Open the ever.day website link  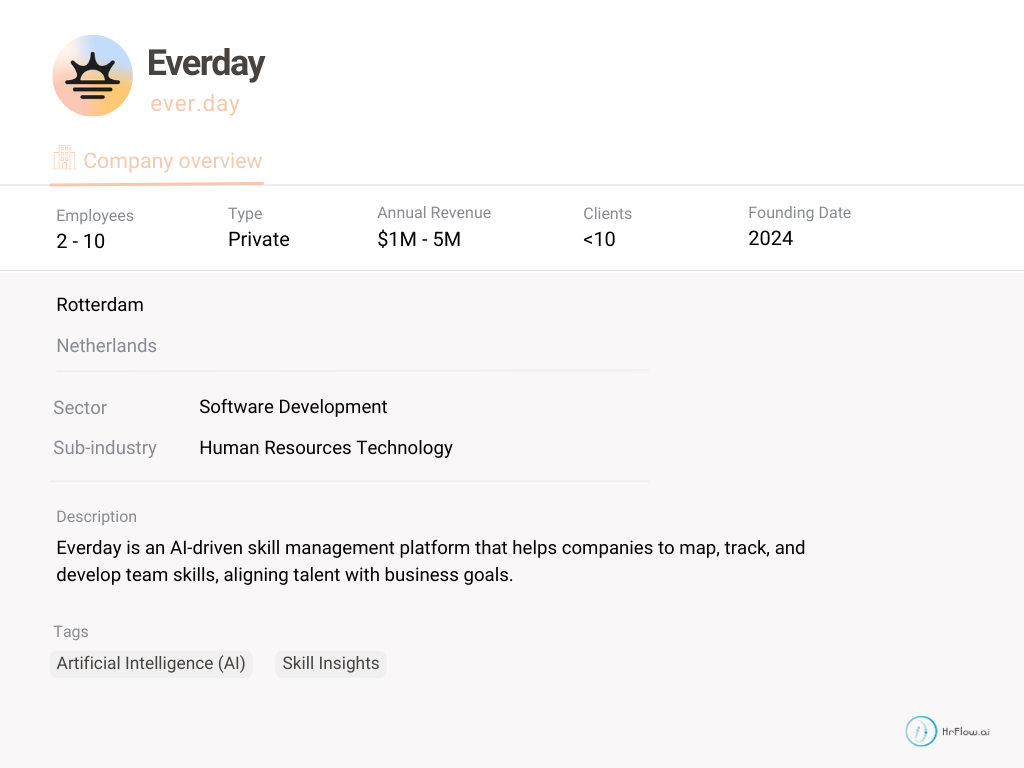pos(194,103)
